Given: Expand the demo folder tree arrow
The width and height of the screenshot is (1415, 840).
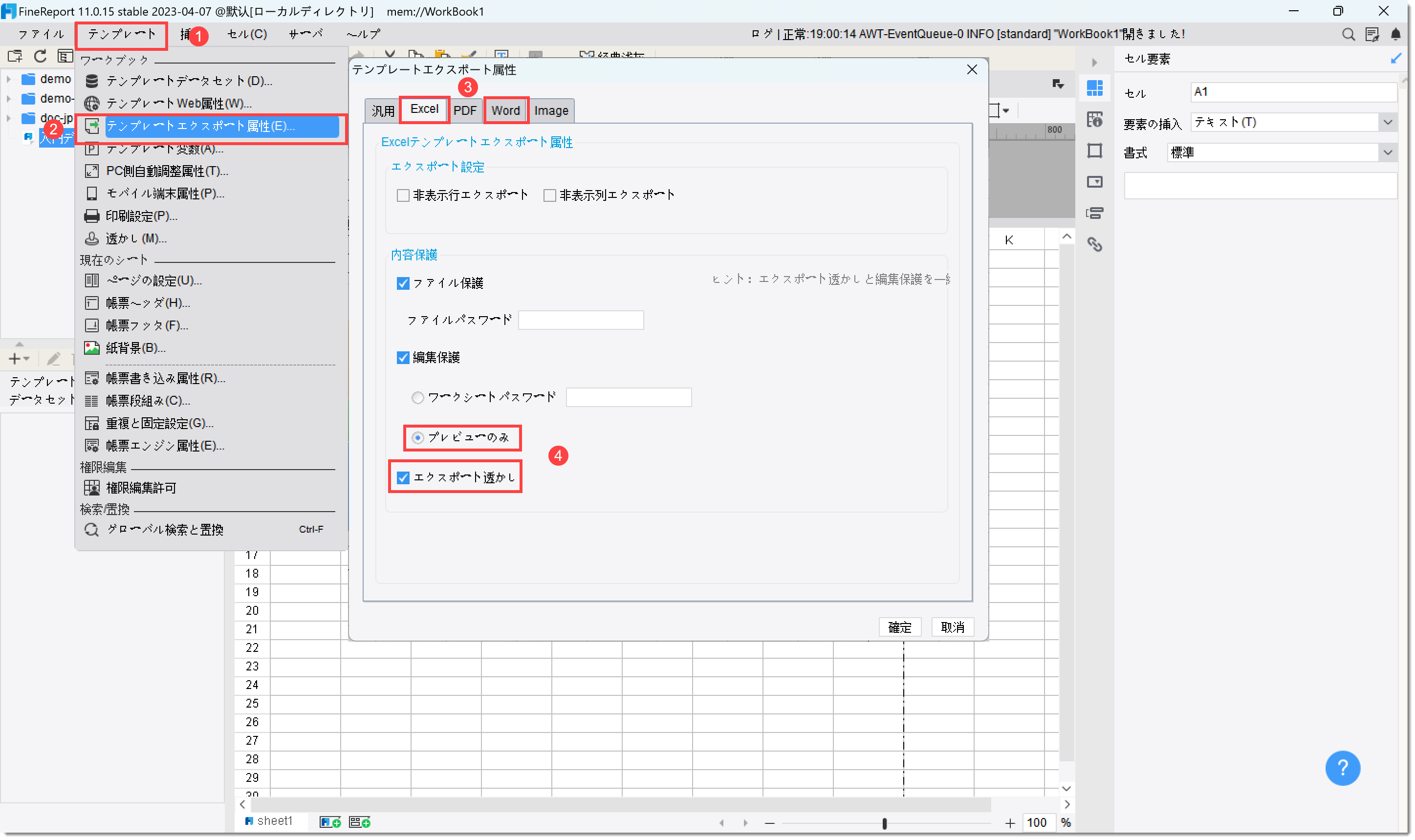Looking at the screenshot, I should tap(8, 79).
